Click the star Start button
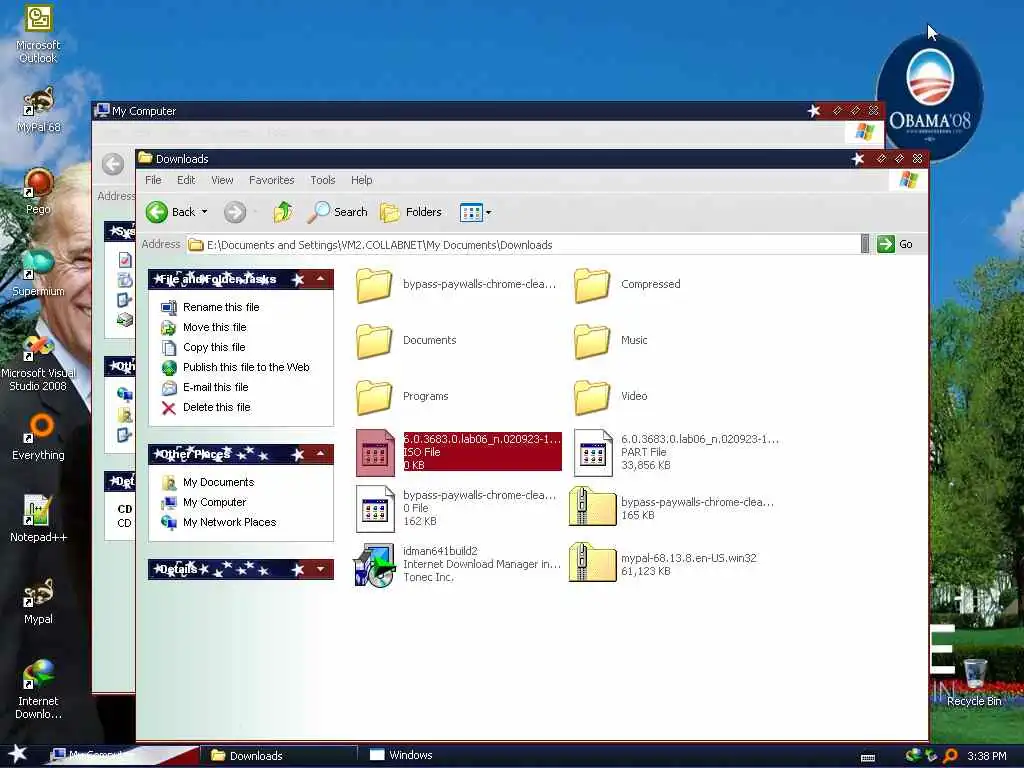 pyautogui.click(x=18, y=754)
